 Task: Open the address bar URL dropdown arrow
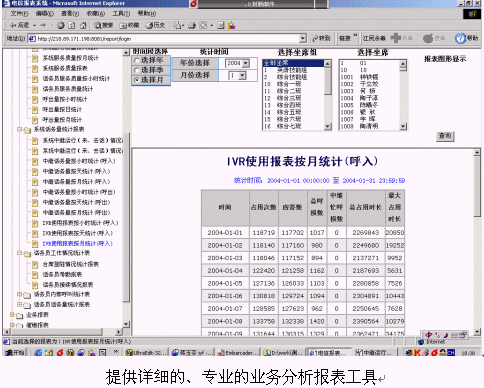[x=303, y=39]
